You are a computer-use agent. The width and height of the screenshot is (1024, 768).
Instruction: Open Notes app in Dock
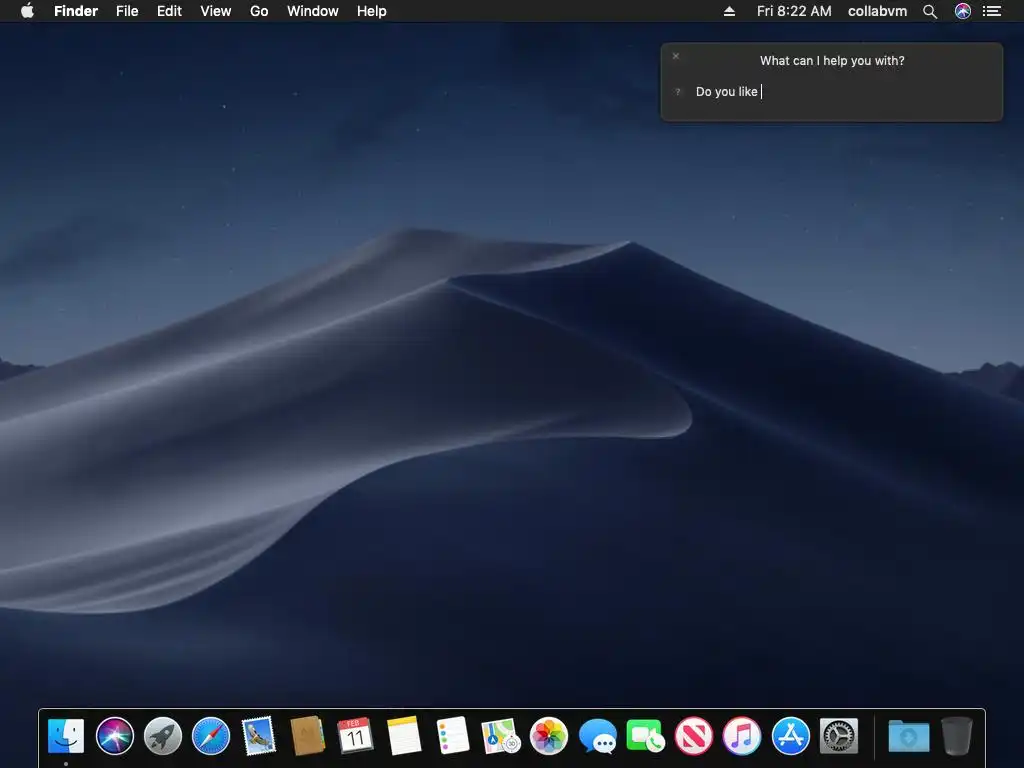pyautogui.click(x=404, y=736)
